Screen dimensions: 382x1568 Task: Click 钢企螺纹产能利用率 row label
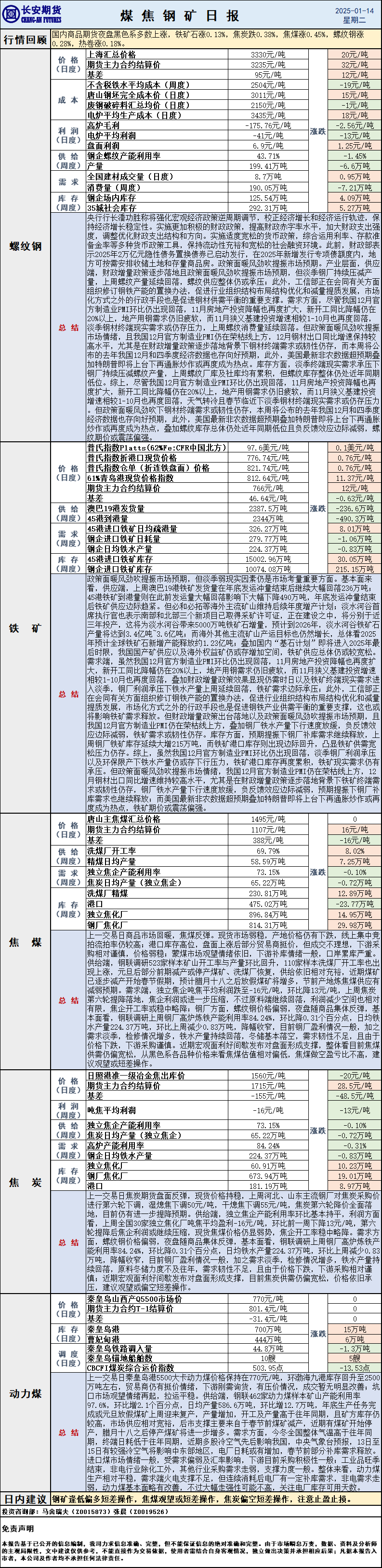(x=123, y=156)
